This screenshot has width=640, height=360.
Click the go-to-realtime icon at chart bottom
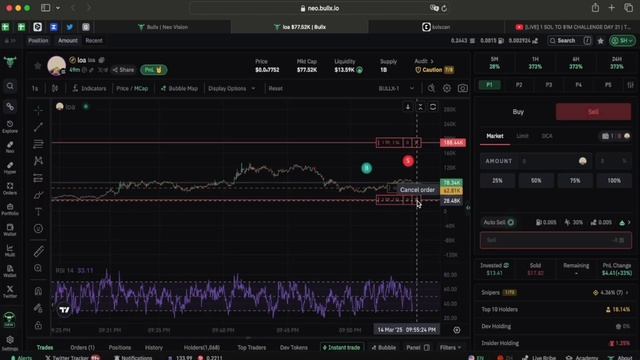click(x=457, y=330)
